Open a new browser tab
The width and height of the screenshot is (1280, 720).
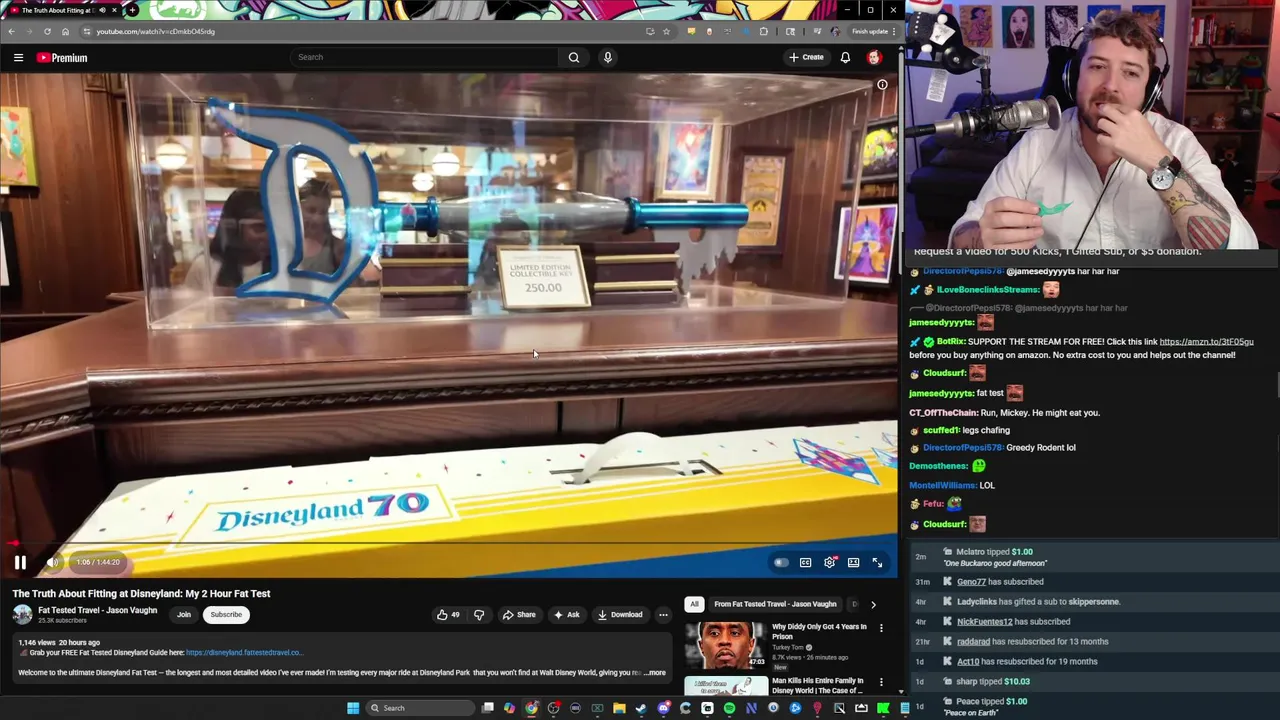132,10
